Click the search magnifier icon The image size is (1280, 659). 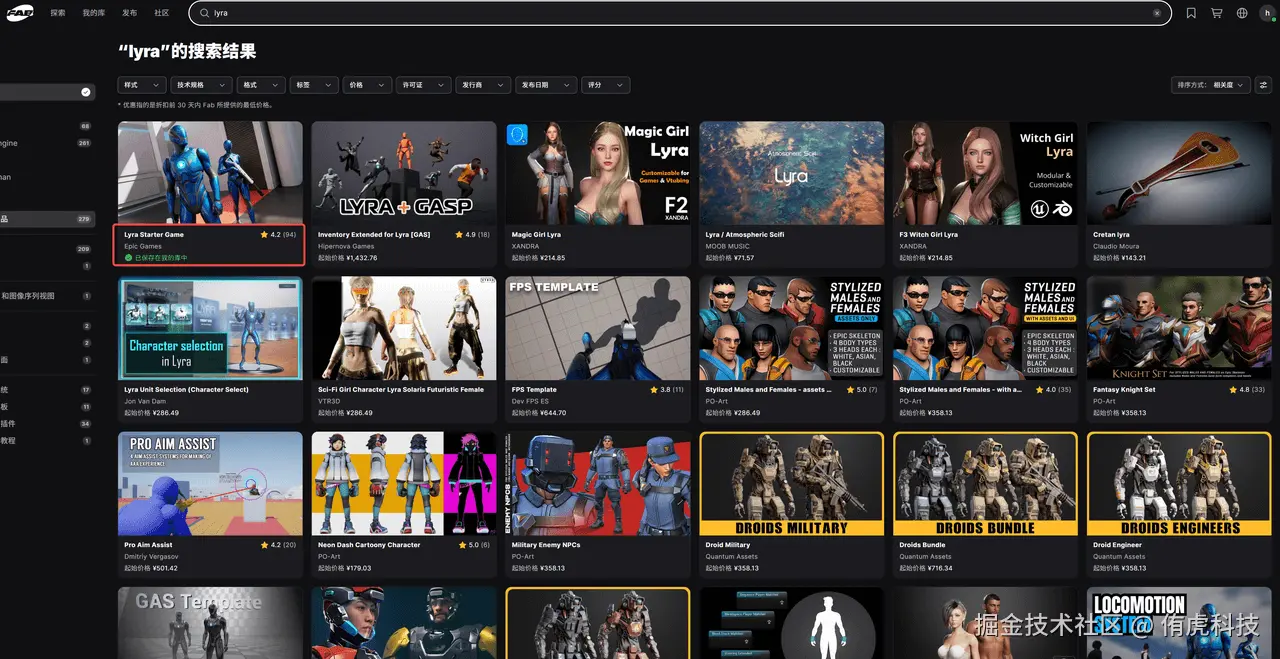click(x=204, y=13)
